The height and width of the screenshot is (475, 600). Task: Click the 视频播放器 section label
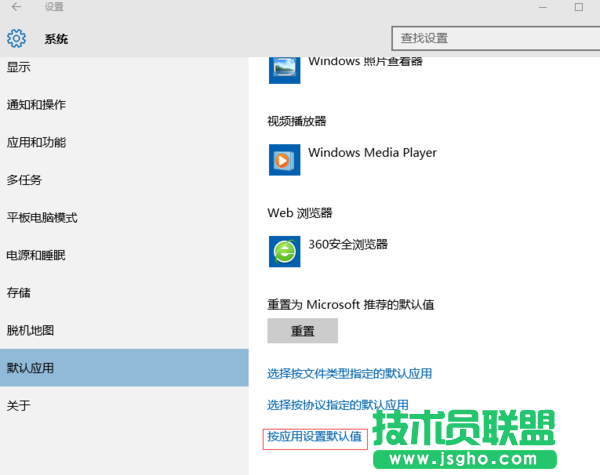pyautogui.click(x=297, y=121)
